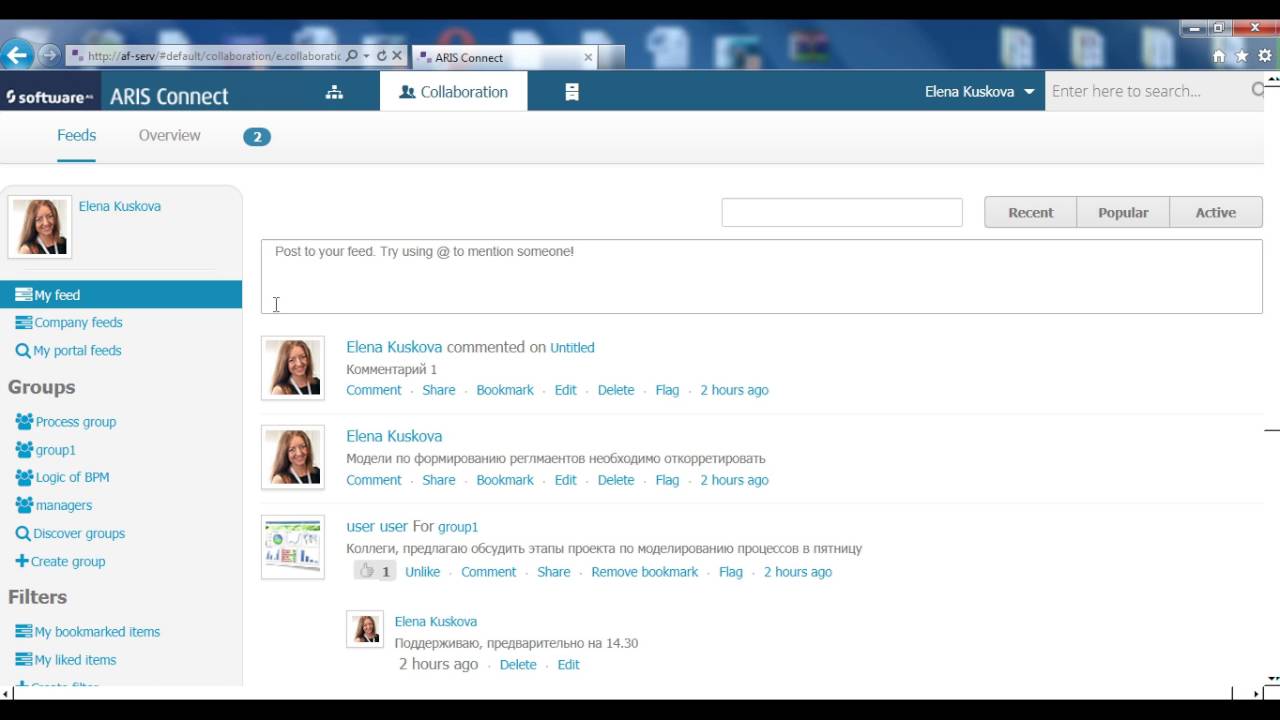This screenshot has width=1280, height=720.
Task: Open Company feeds in sidebar
Action: point(78,322)
